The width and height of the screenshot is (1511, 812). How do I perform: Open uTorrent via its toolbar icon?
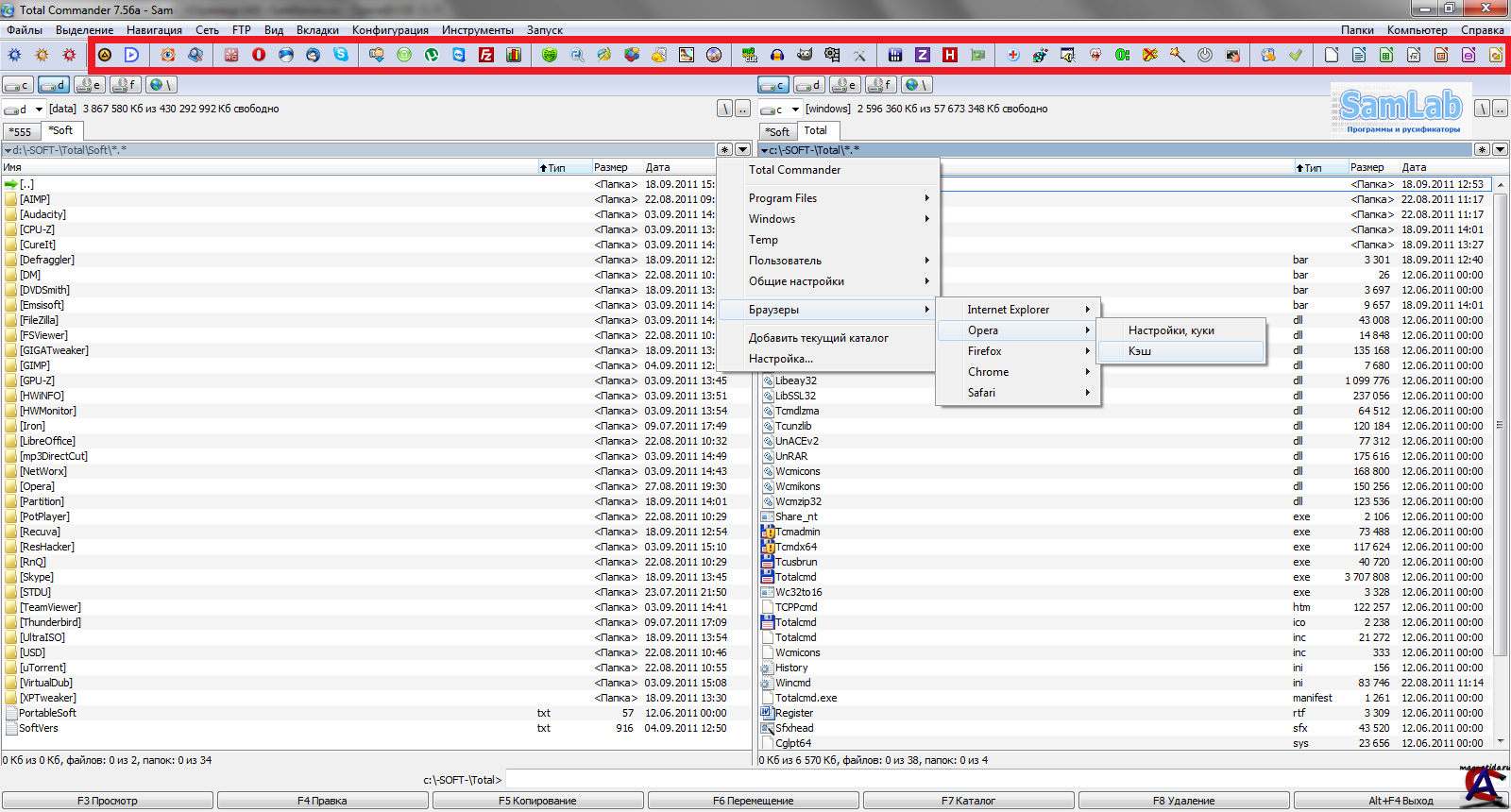pos(432,55)
